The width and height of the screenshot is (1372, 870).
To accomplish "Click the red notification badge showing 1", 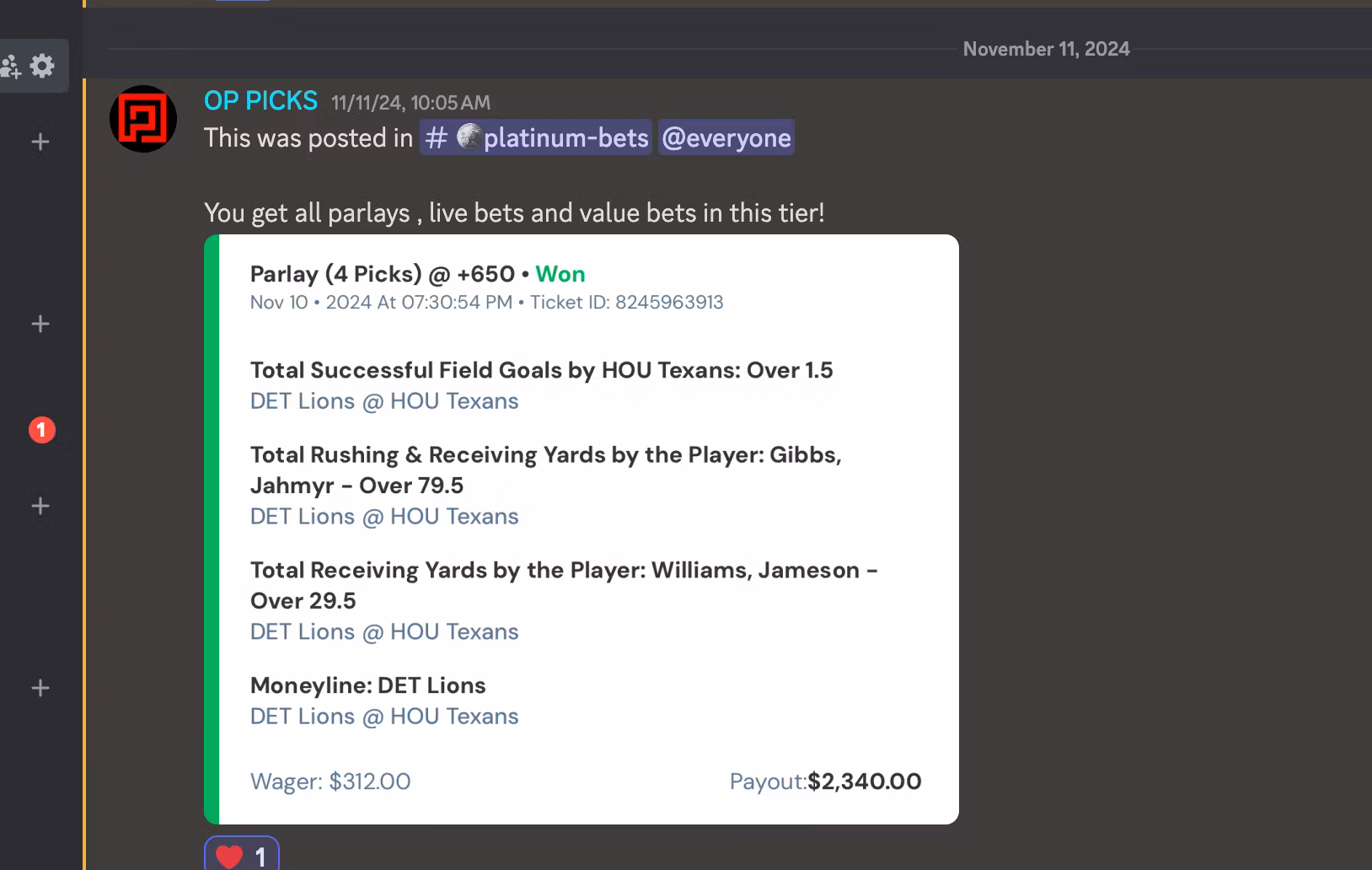I will coord(42,430).
